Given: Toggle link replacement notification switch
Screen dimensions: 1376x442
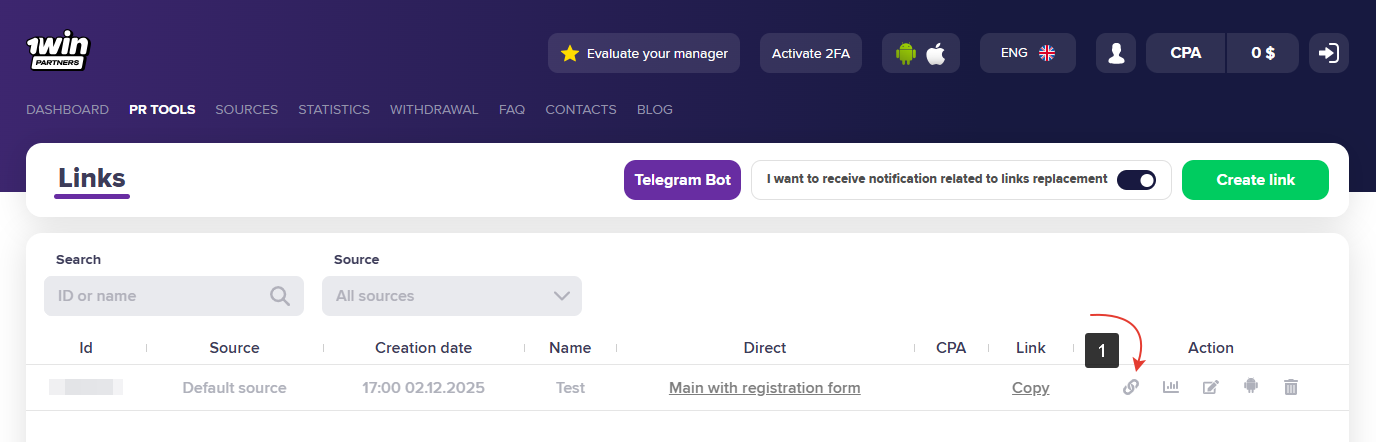Looking at the screenshot, I should [1136, 180].
